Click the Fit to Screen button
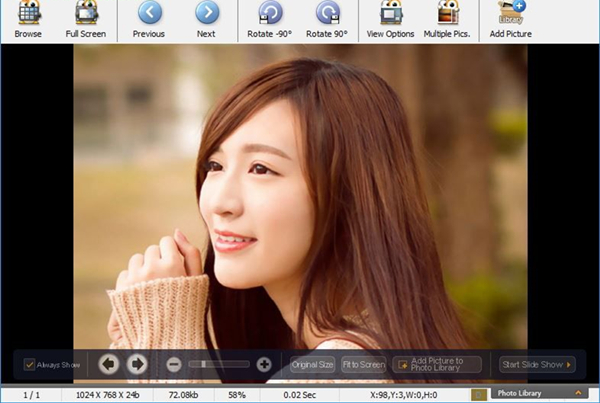 click(x=363, y=364)
